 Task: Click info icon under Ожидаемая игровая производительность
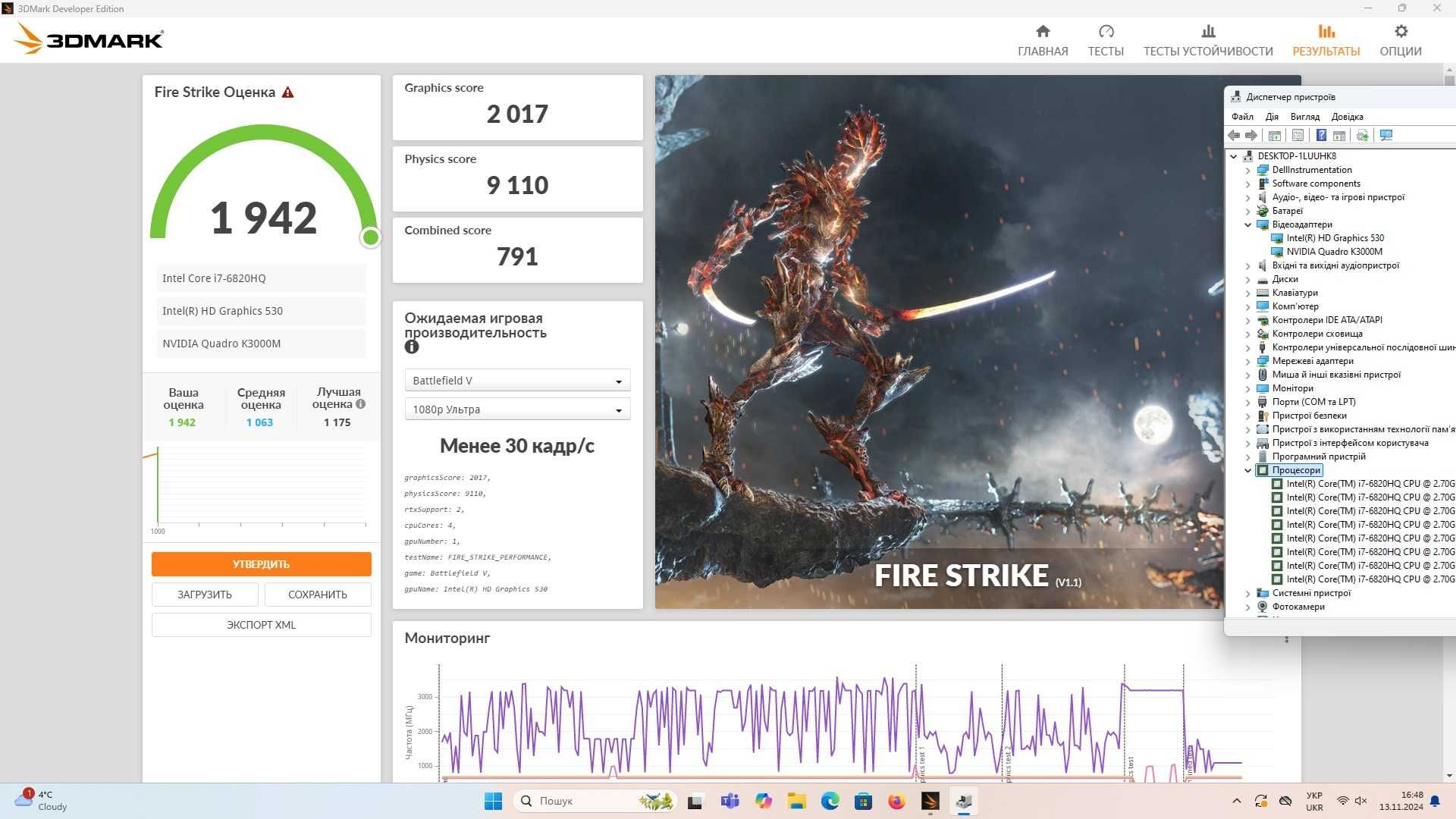[412, 347]
